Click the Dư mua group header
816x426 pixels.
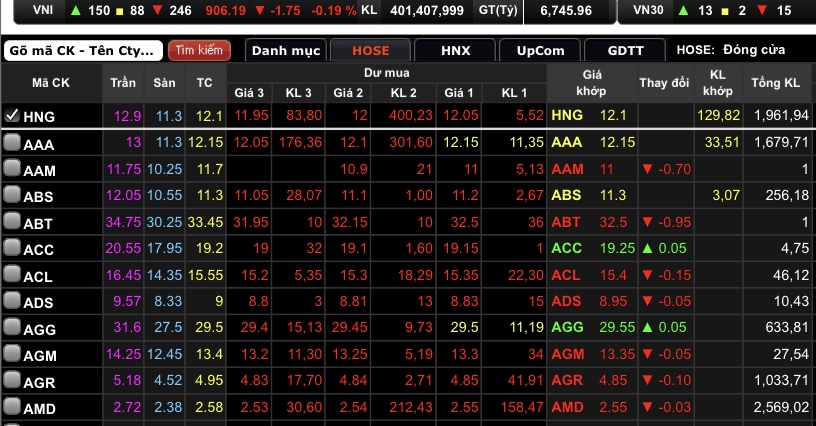click(x=386, y=73)
